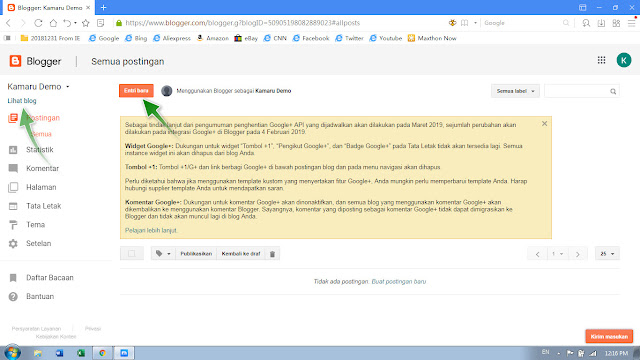Open the Amazon bookmark
Screen dimensions: 640x360
pos(213,38)
